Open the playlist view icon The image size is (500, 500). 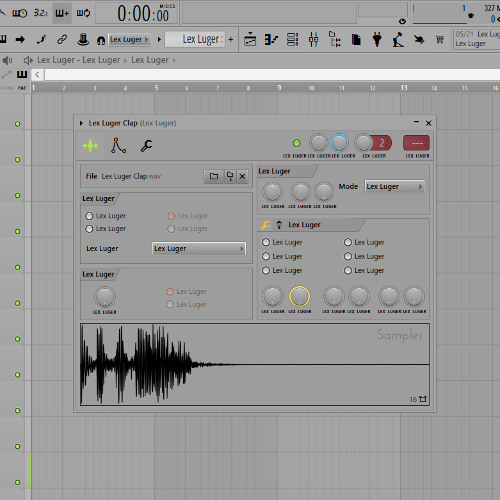[x=250, y=40]
